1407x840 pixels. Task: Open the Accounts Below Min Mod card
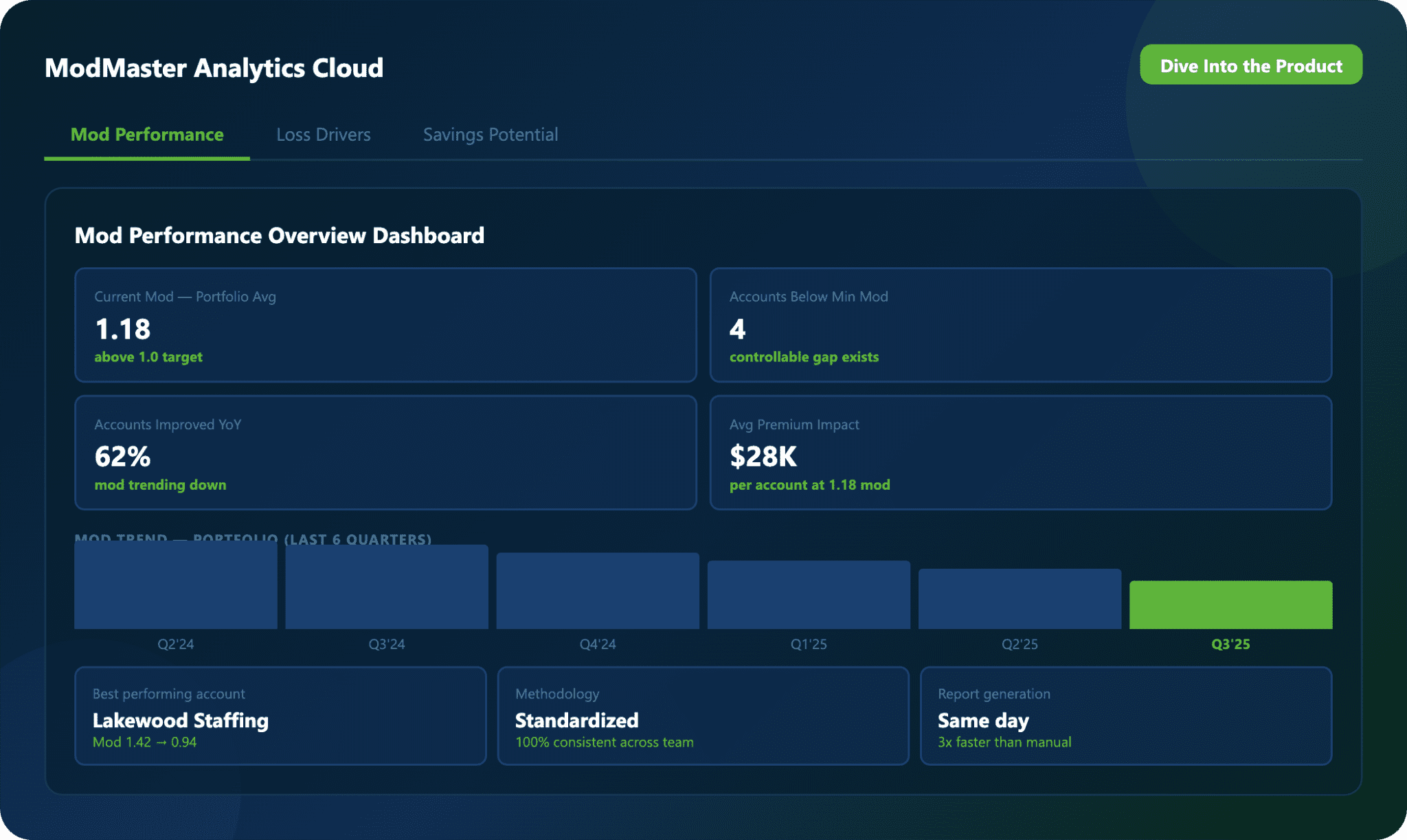coord(1020,325)
